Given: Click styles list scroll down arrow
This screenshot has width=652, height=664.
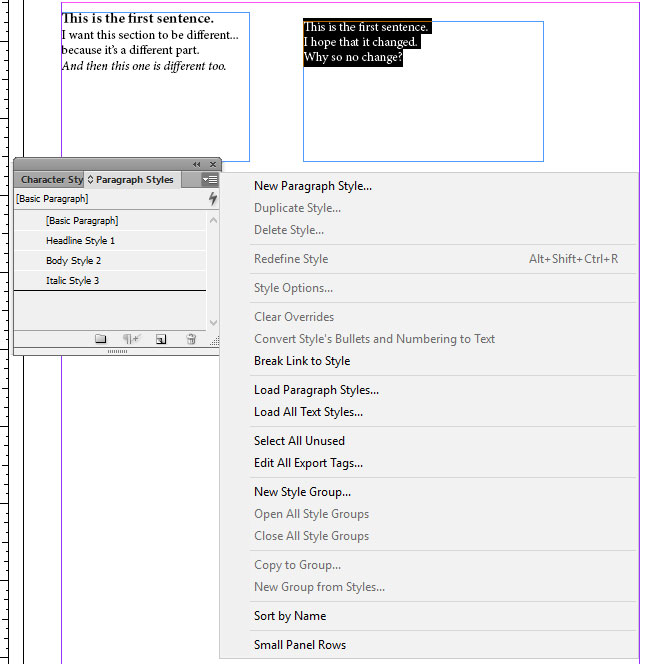Looking at the screenshot, I should click(213, 322).
